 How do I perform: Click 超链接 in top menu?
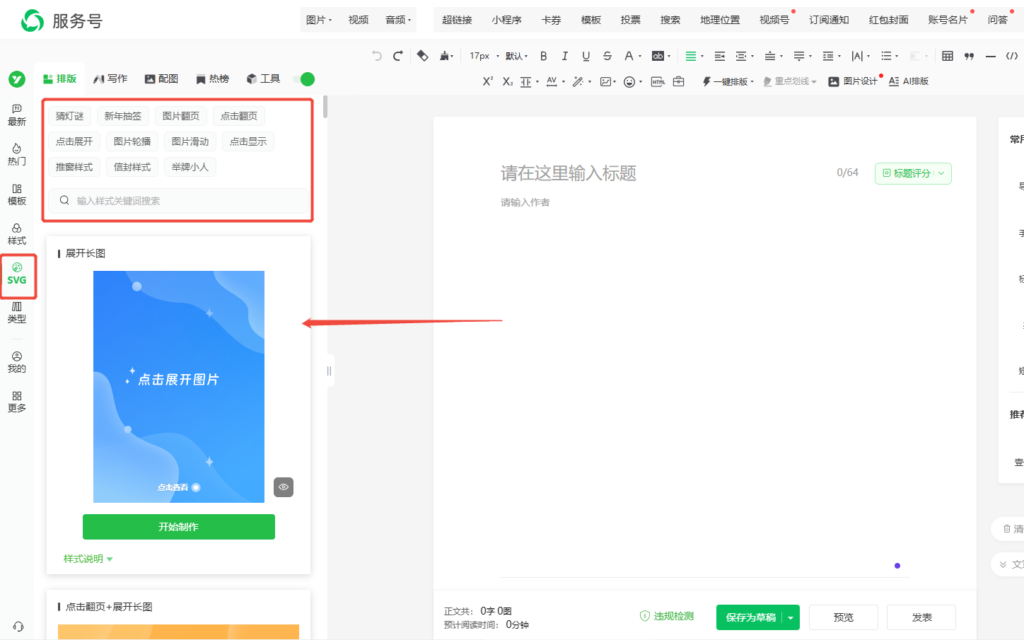456,20
